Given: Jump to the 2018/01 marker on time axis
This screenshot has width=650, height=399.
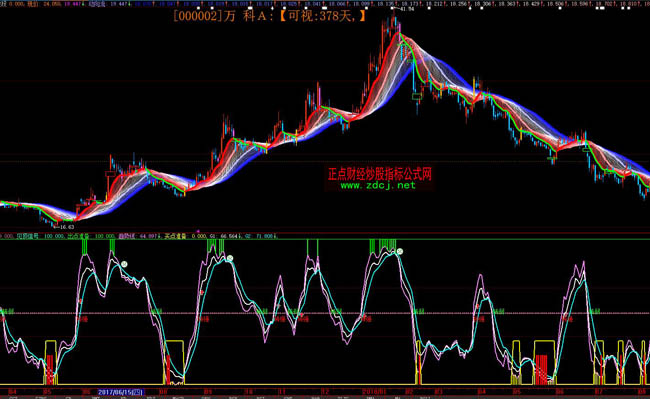Looking at the screenshot, I should tap(374, 392).
